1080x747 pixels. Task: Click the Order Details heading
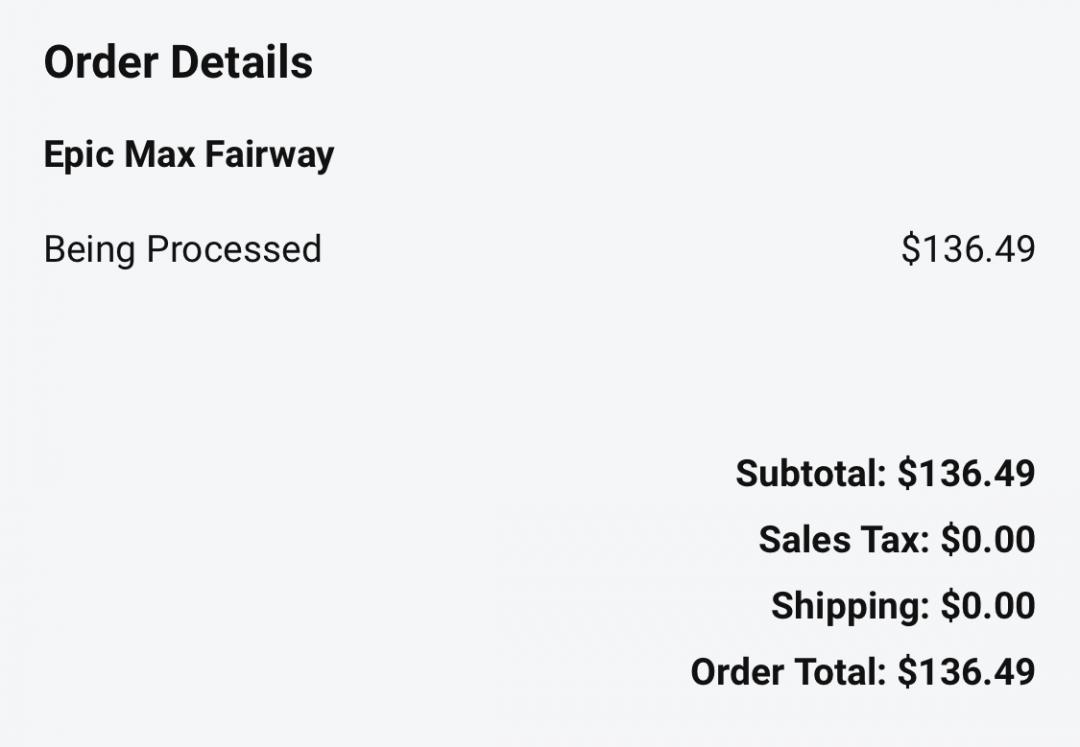click(x=178, y=62)
